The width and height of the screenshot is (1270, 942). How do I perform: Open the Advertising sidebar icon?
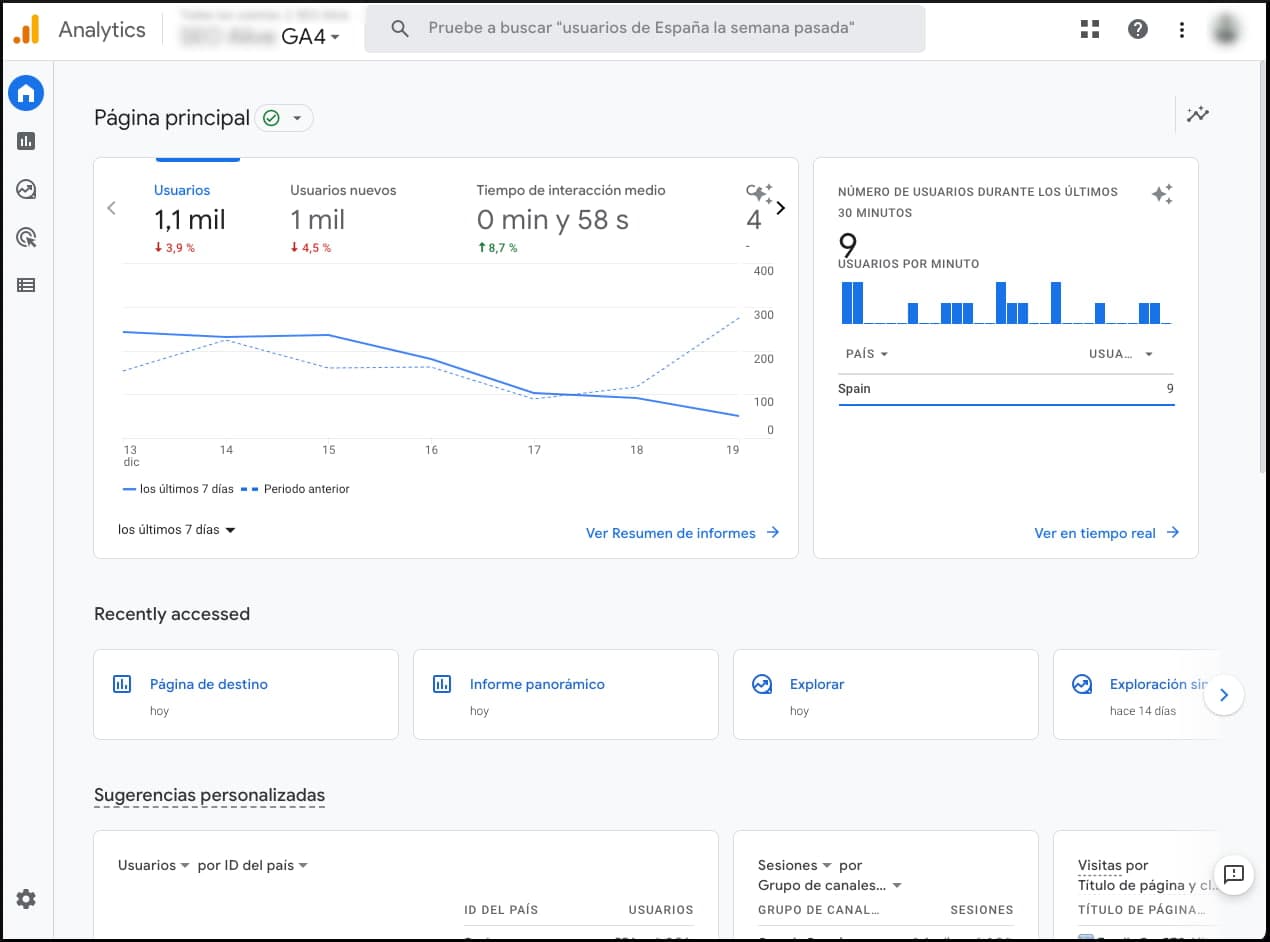(26, 237)
